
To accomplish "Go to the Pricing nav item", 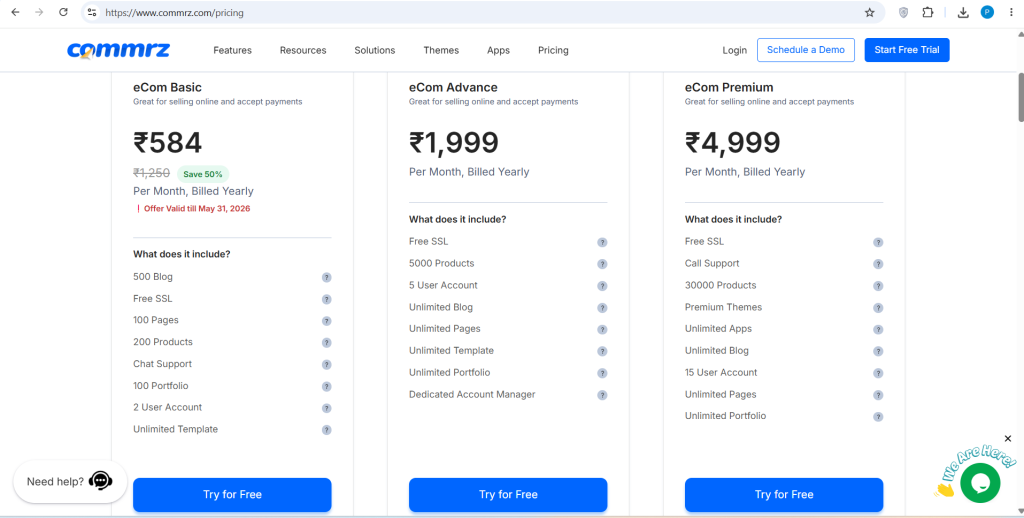I will point(553,50).
